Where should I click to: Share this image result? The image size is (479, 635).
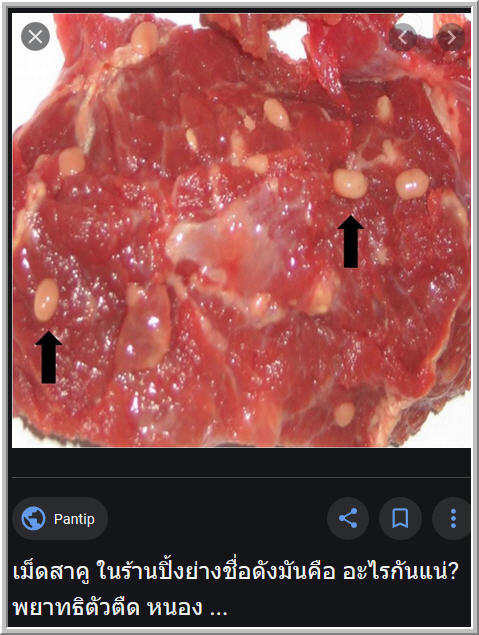click(347, 518)
